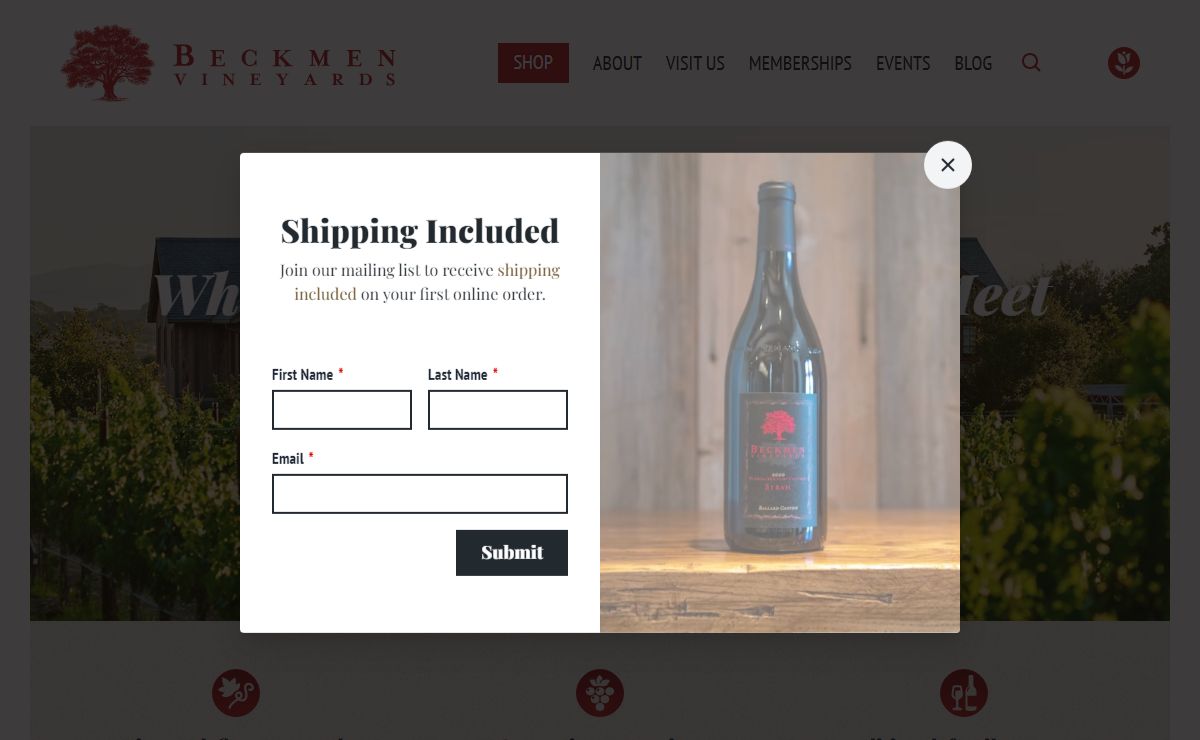Click the grape cluster circle icon
Image resolution: width=1200 pixels, height=740 pixels.
click(600, 693)
